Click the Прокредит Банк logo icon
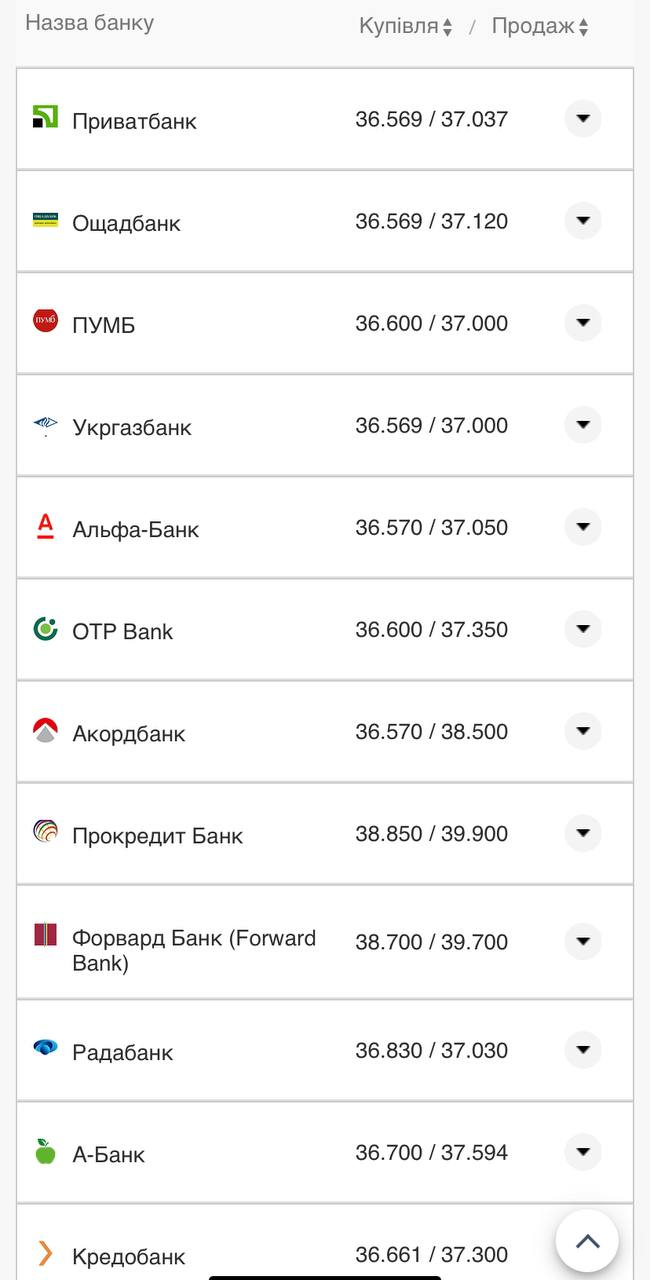Screen dimensions: 650x1280 click(x=45, y=832)
